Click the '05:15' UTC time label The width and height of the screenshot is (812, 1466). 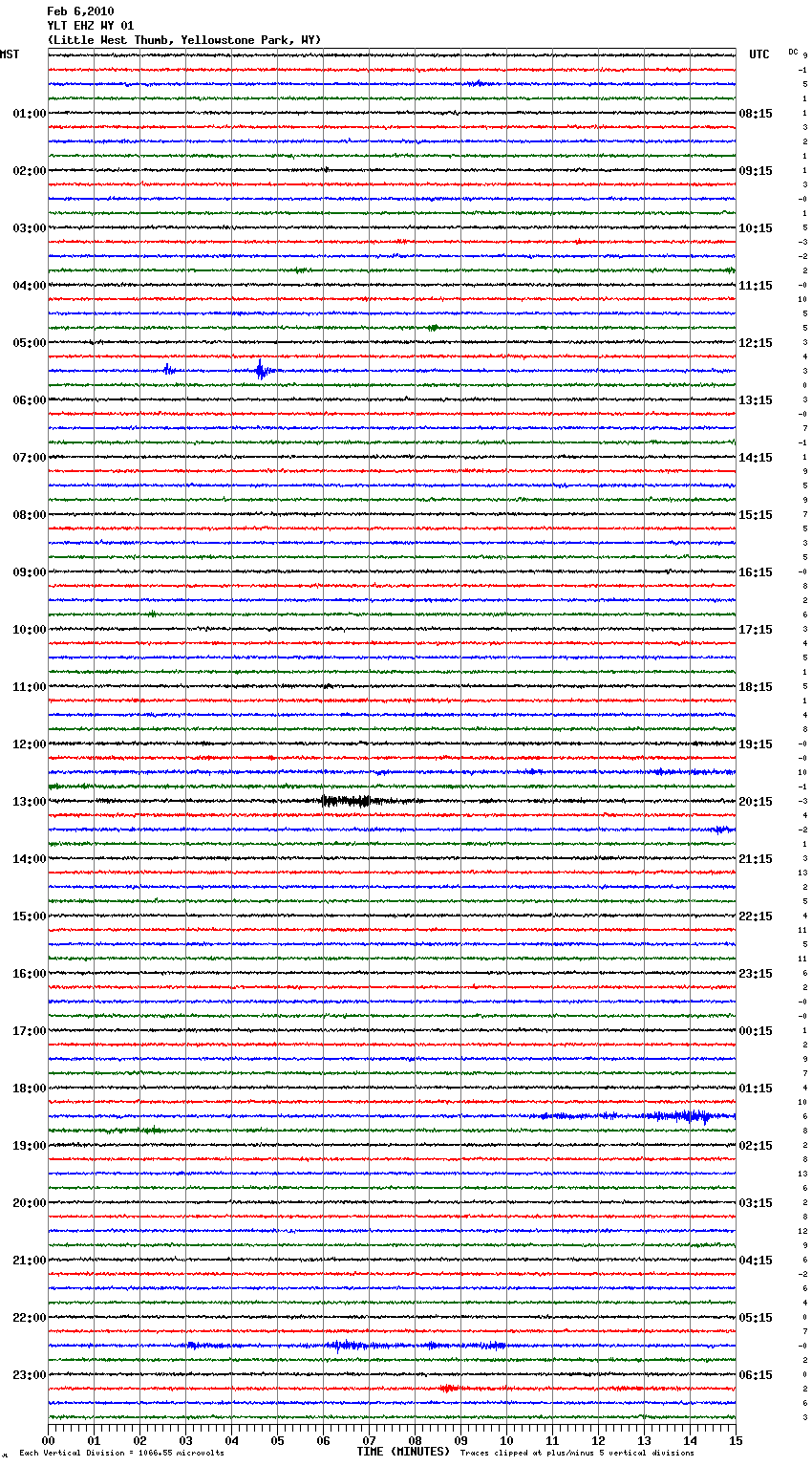click(x=756, y=1318)
